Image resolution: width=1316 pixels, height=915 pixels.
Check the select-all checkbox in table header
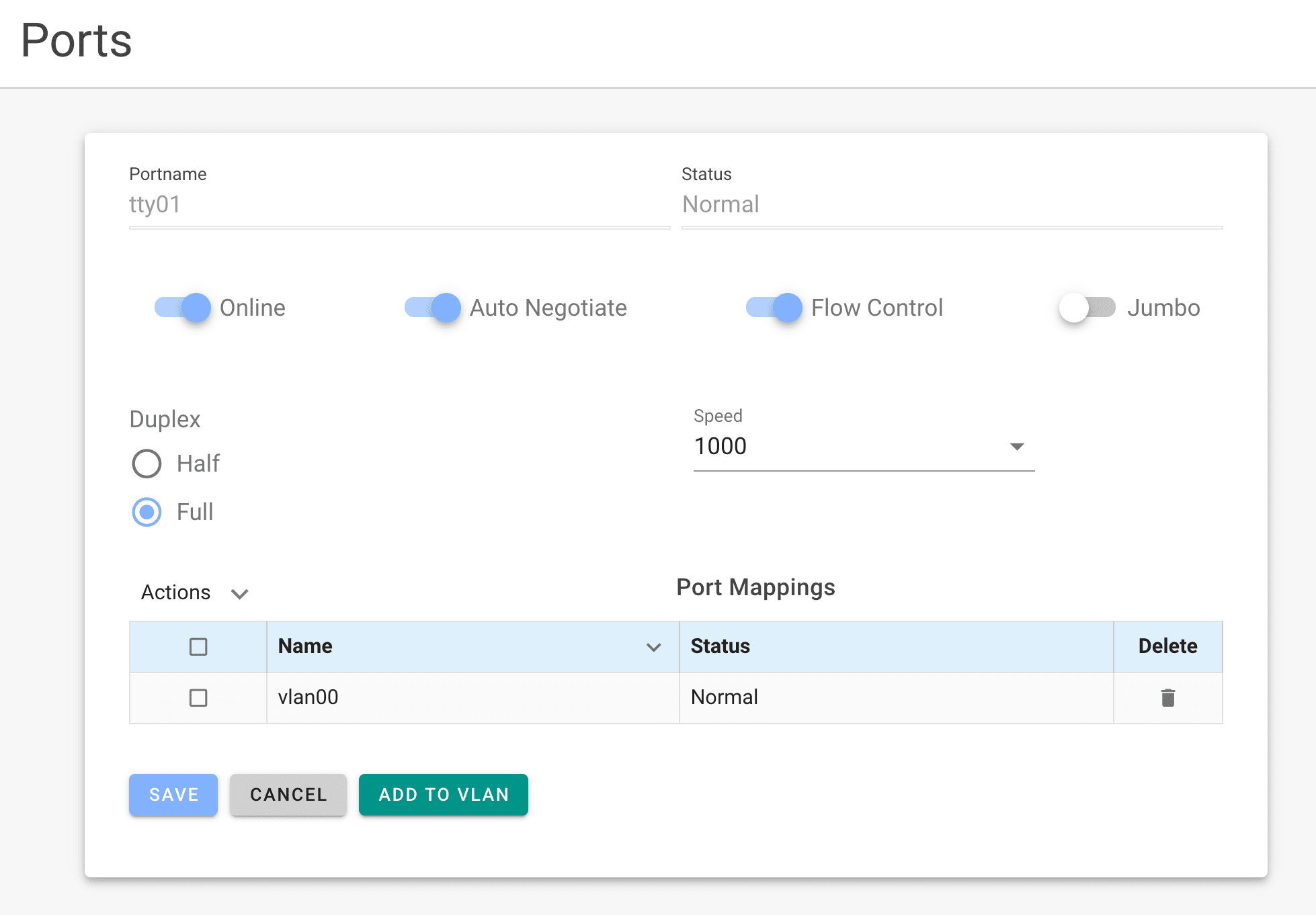click(x=198, y=647)
